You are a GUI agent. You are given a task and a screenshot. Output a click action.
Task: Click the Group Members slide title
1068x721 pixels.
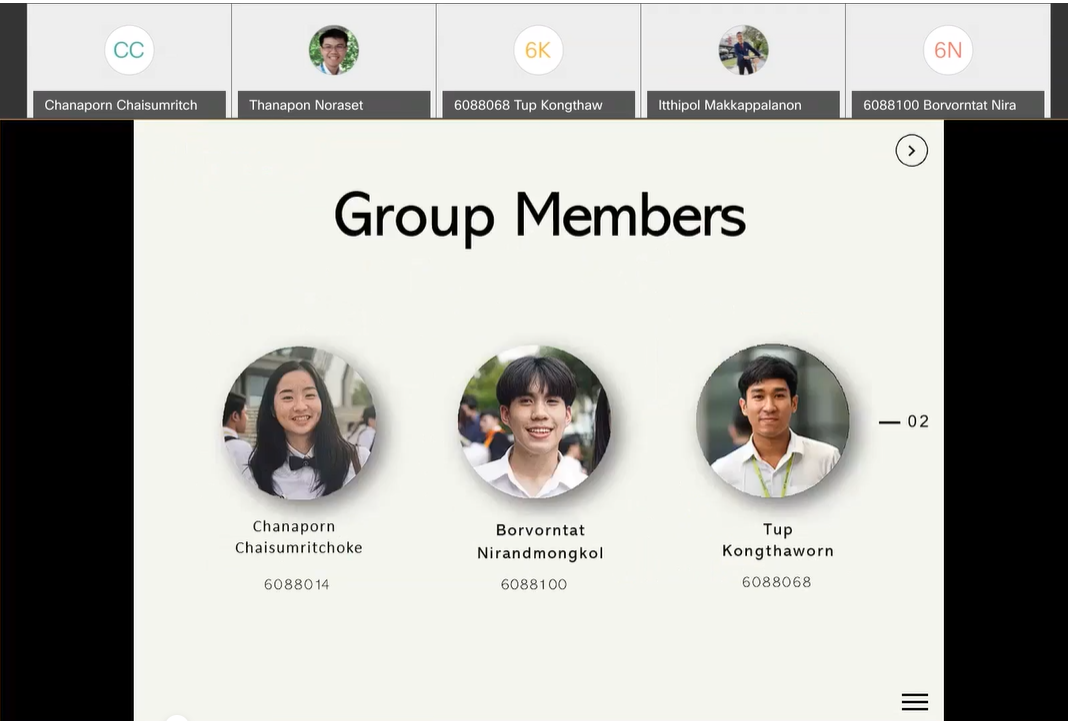539,215
